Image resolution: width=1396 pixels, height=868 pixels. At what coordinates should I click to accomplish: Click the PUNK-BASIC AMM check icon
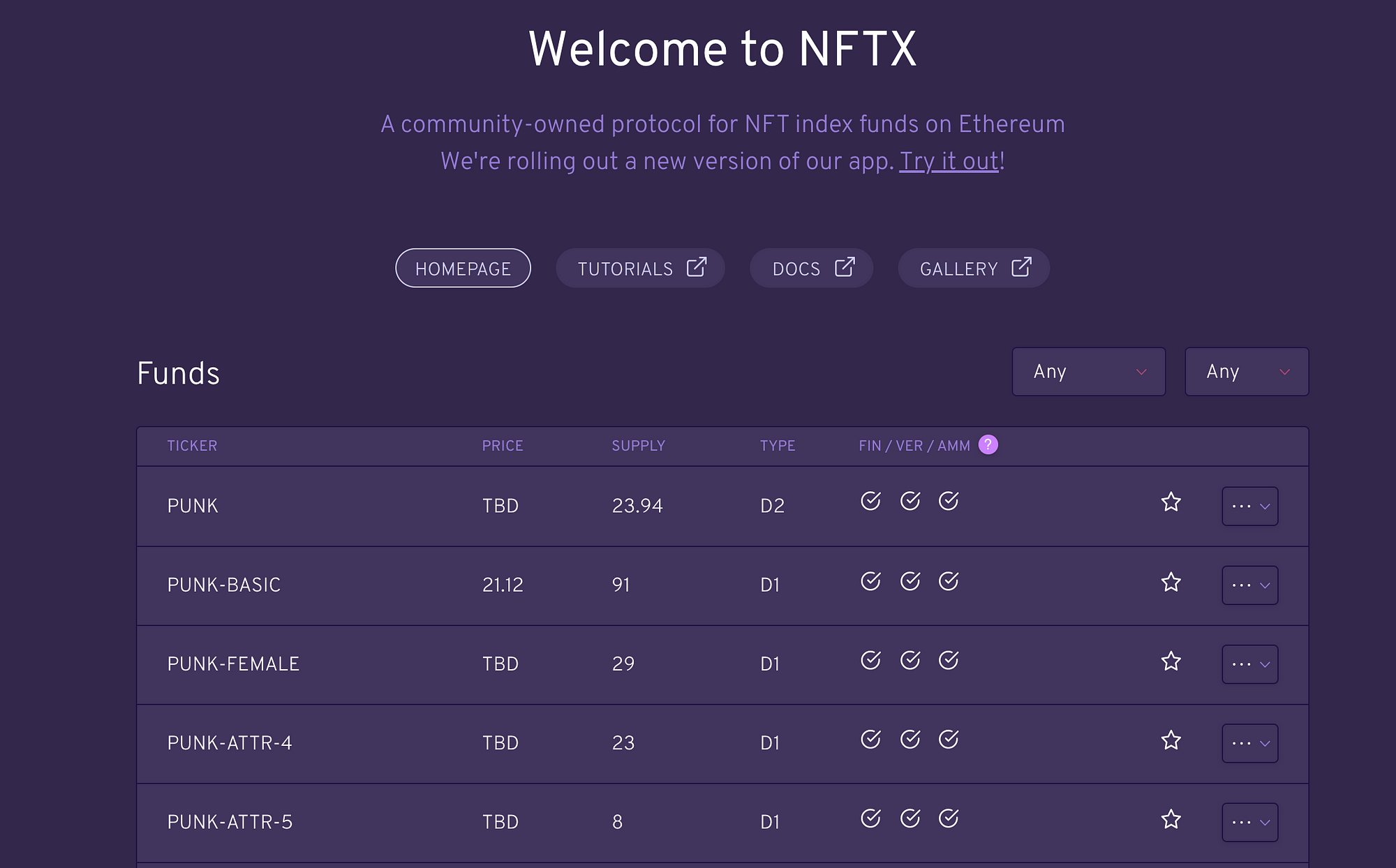[949, 581]
